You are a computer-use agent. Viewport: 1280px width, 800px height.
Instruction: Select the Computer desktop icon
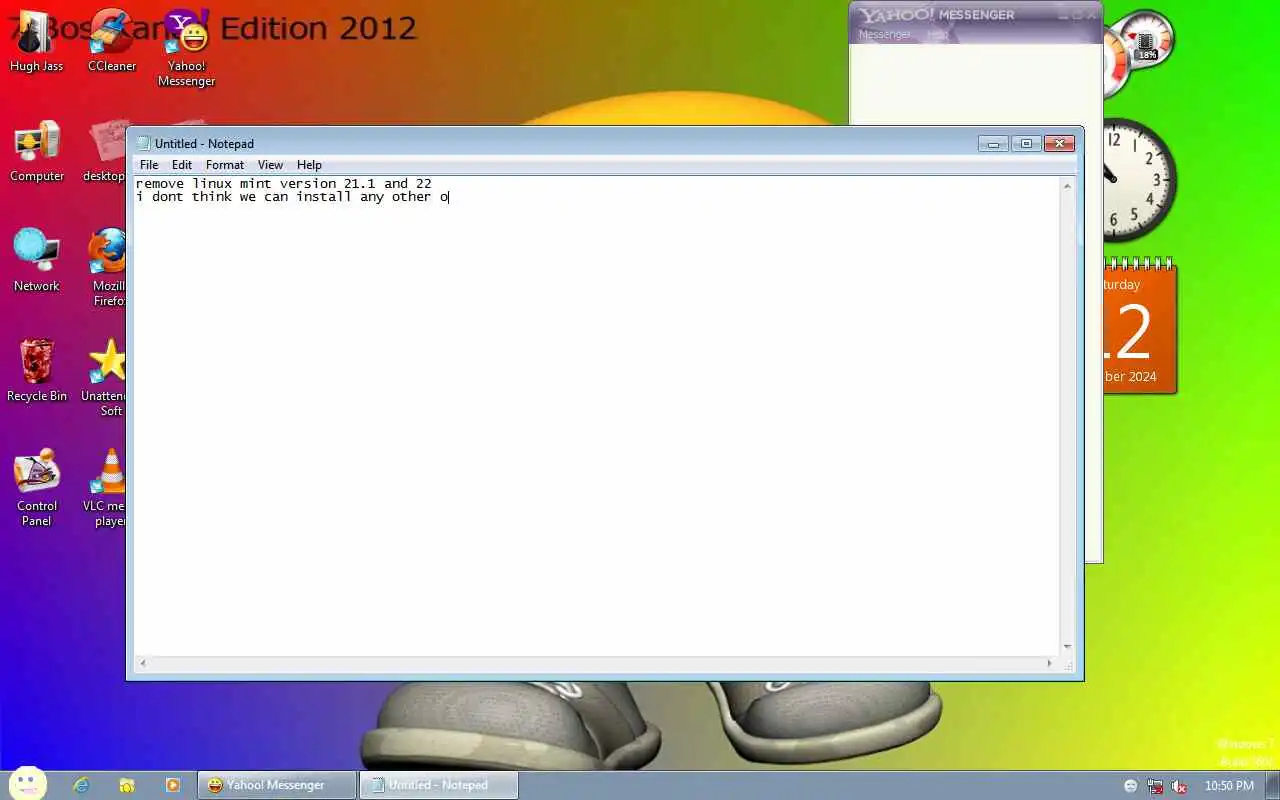click(x=37, y=151)
